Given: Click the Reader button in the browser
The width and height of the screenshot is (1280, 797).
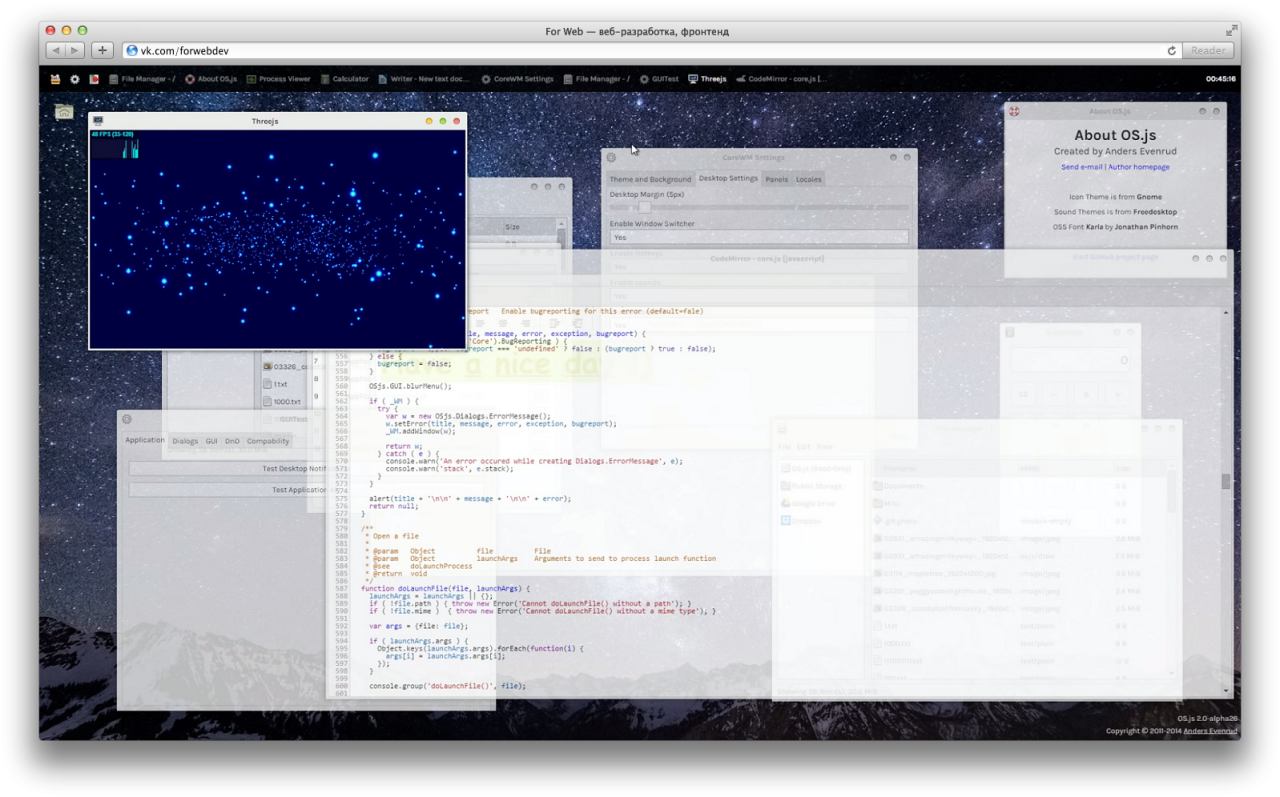Looking at the screenshot, I should pos(1208,50).
